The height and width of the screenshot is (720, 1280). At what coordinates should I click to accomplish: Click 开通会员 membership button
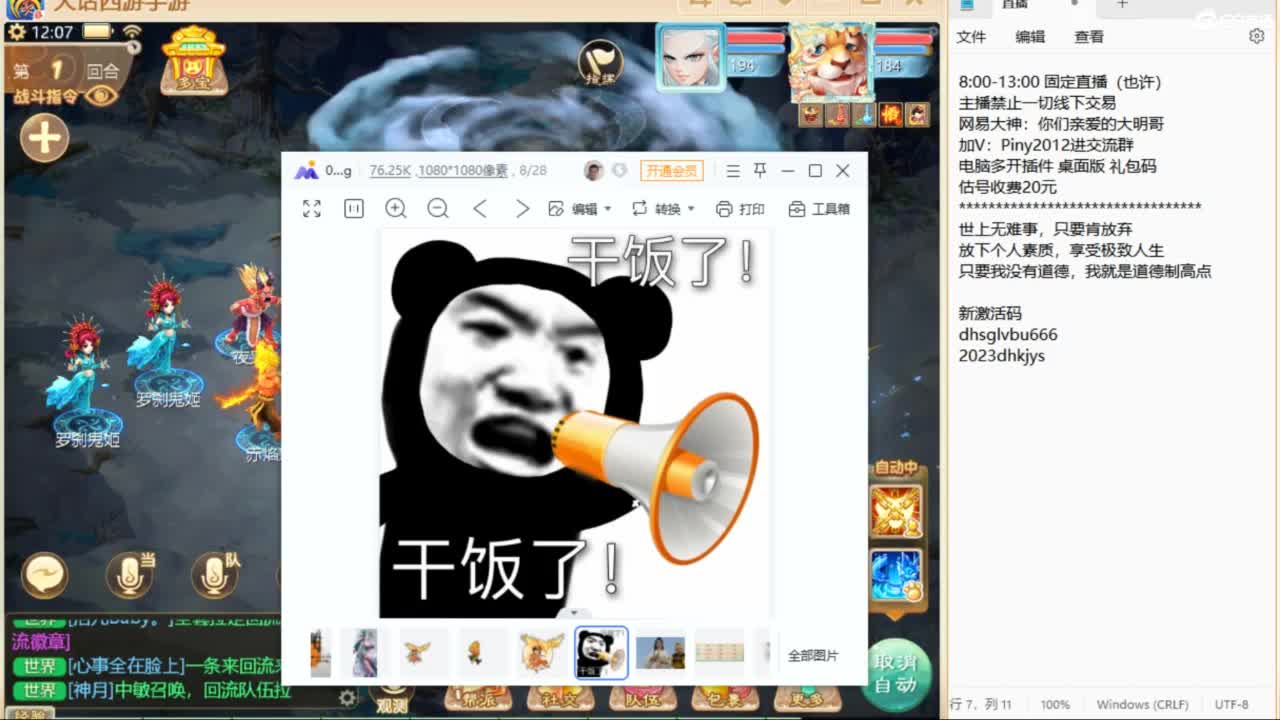[672, 171]
